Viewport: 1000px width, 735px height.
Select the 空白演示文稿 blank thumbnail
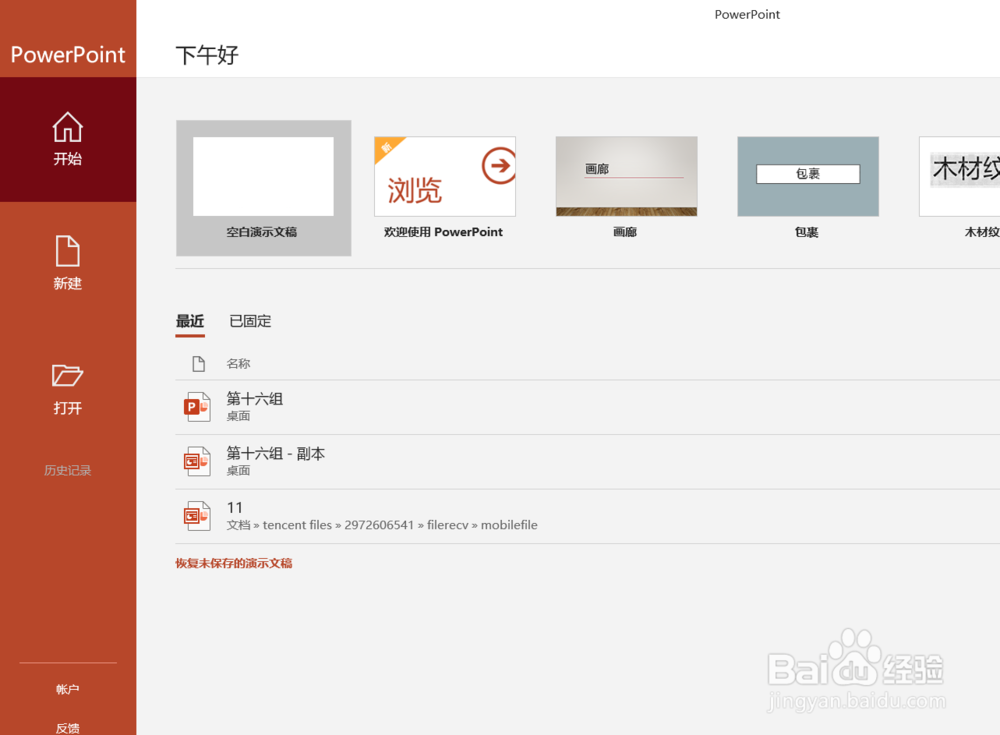pyautogui.click(x=263, y=176)
